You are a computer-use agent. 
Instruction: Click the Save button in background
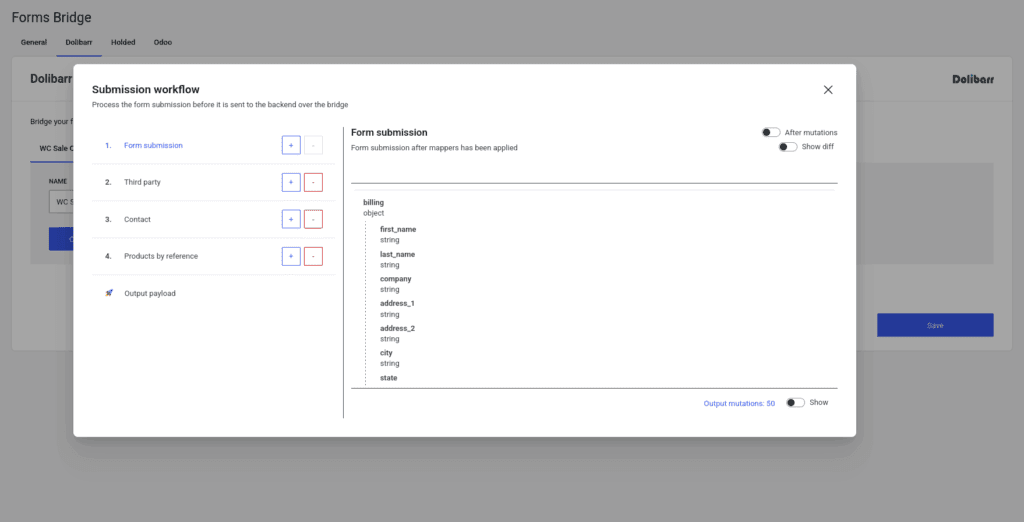point(935,325)
